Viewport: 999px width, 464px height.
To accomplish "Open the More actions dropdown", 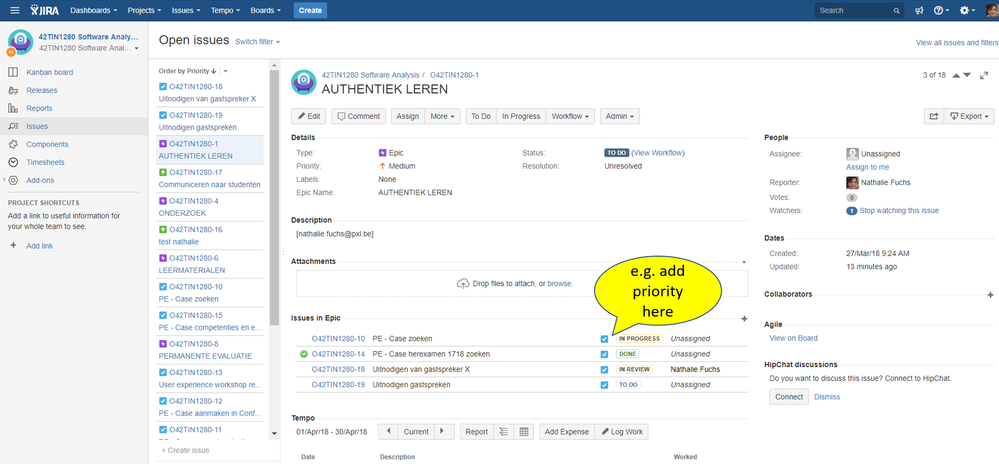I will point(442,117).
